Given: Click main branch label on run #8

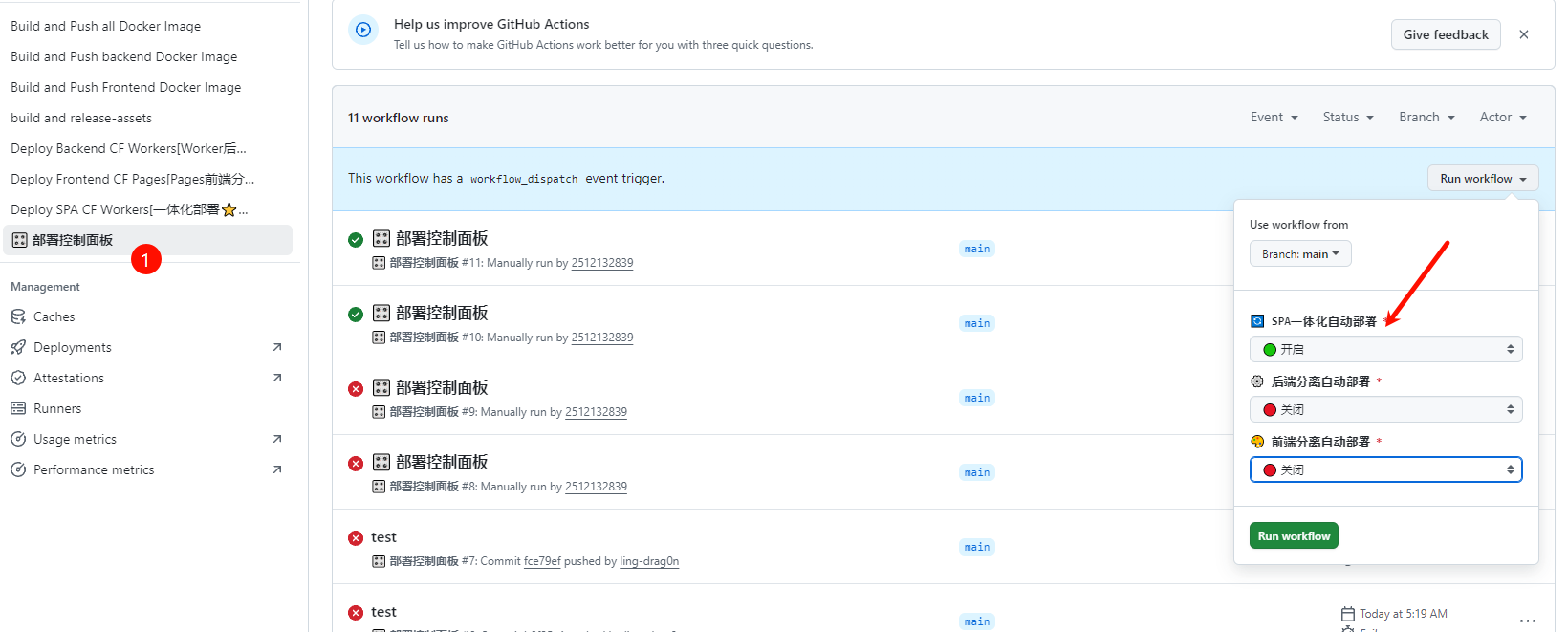Looking at the screenshot, I should (977, 472).
